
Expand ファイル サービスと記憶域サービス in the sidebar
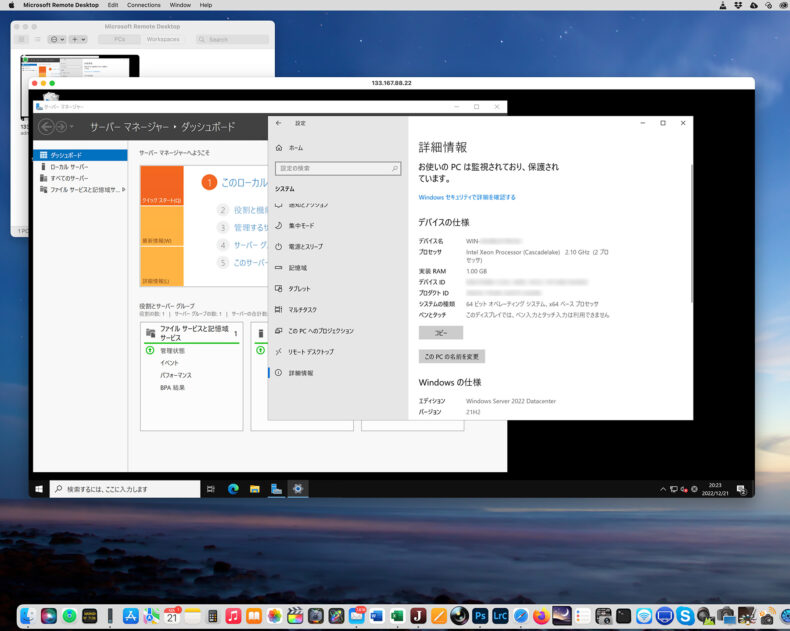[x=124, y=189]
